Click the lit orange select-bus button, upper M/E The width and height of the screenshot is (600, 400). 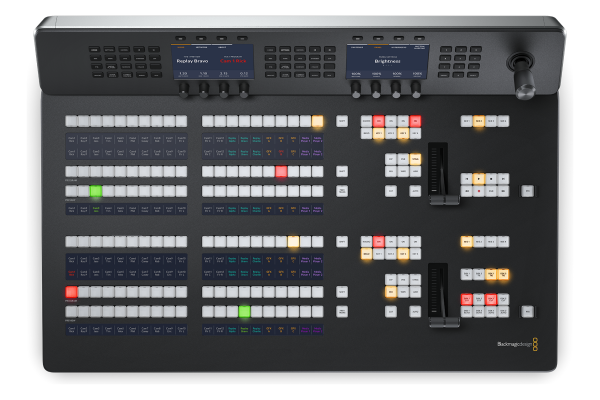click(x=317, y=121)
